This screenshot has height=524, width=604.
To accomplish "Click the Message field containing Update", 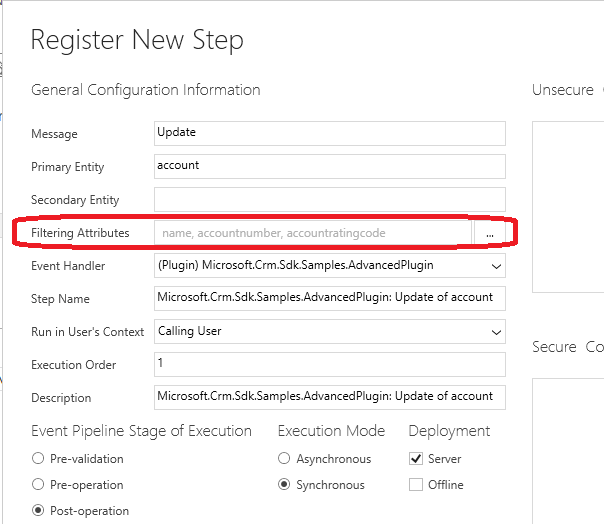I will click(x=330, y=134).
